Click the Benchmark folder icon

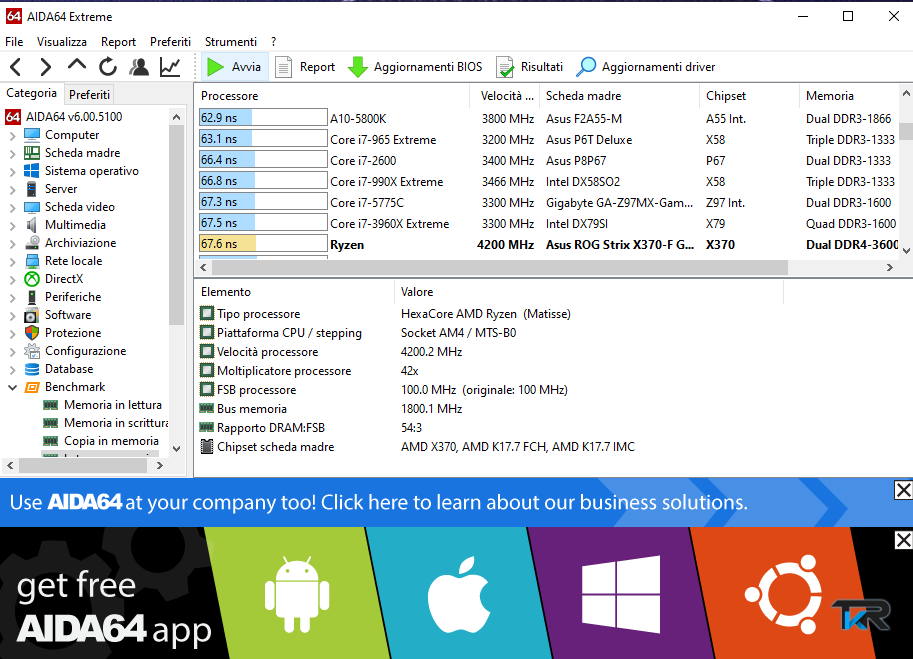(31, 387)
